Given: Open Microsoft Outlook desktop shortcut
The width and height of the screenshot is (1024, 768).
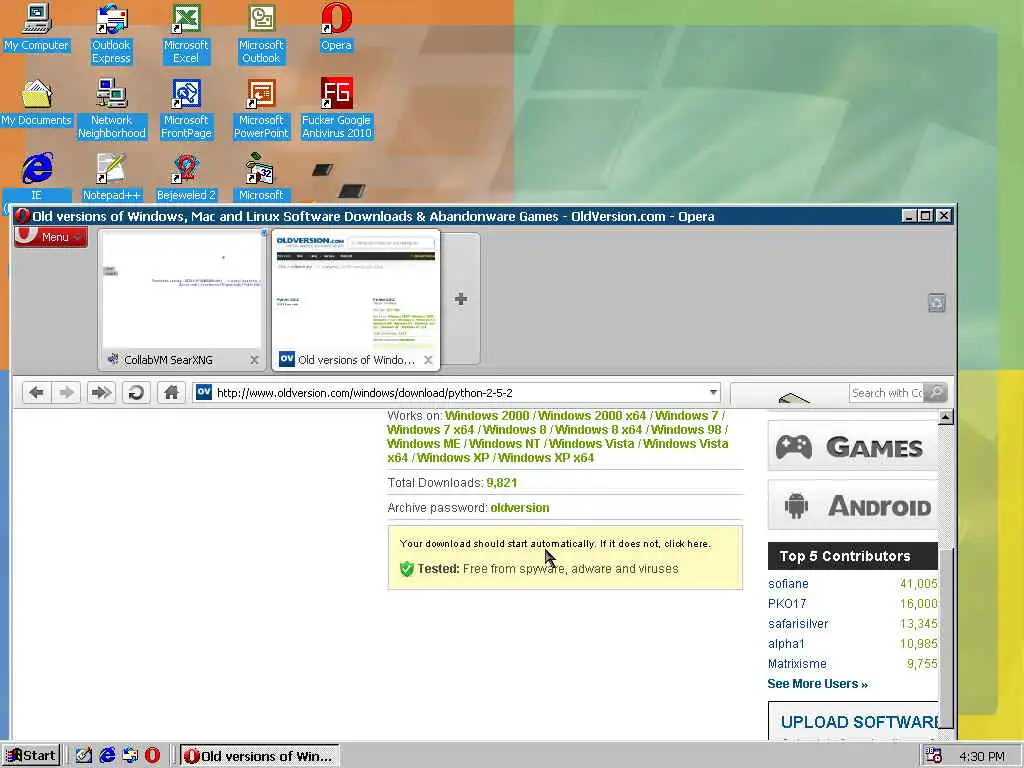Looking at the screenshot, I should [261, 33].
